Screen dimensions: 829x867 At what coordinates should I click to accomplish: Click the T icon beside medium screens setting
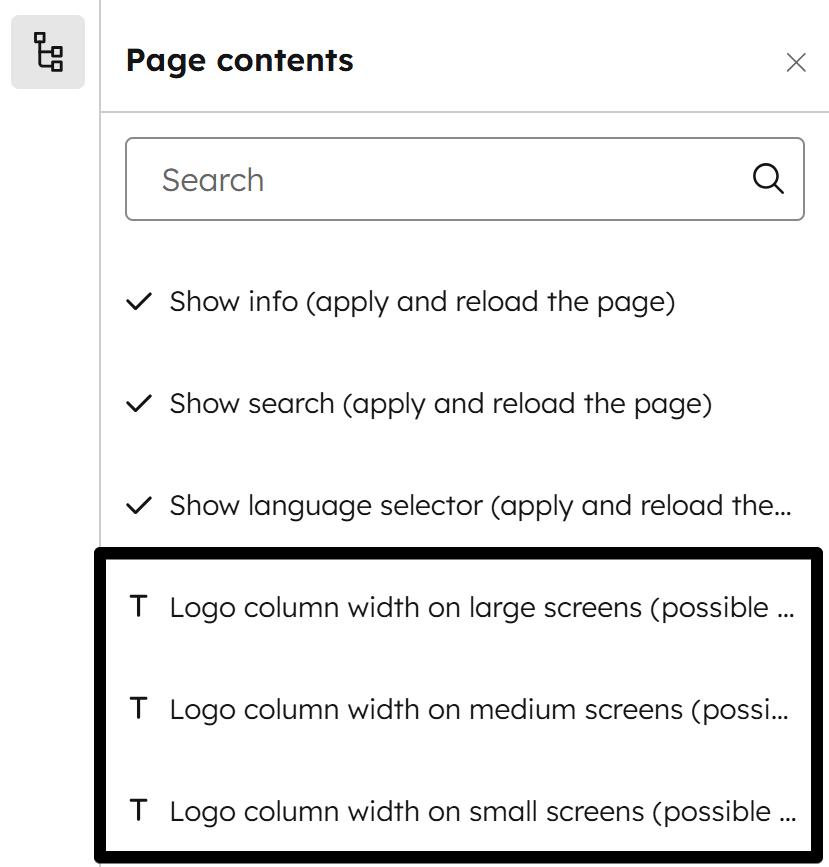pos(139,709)
